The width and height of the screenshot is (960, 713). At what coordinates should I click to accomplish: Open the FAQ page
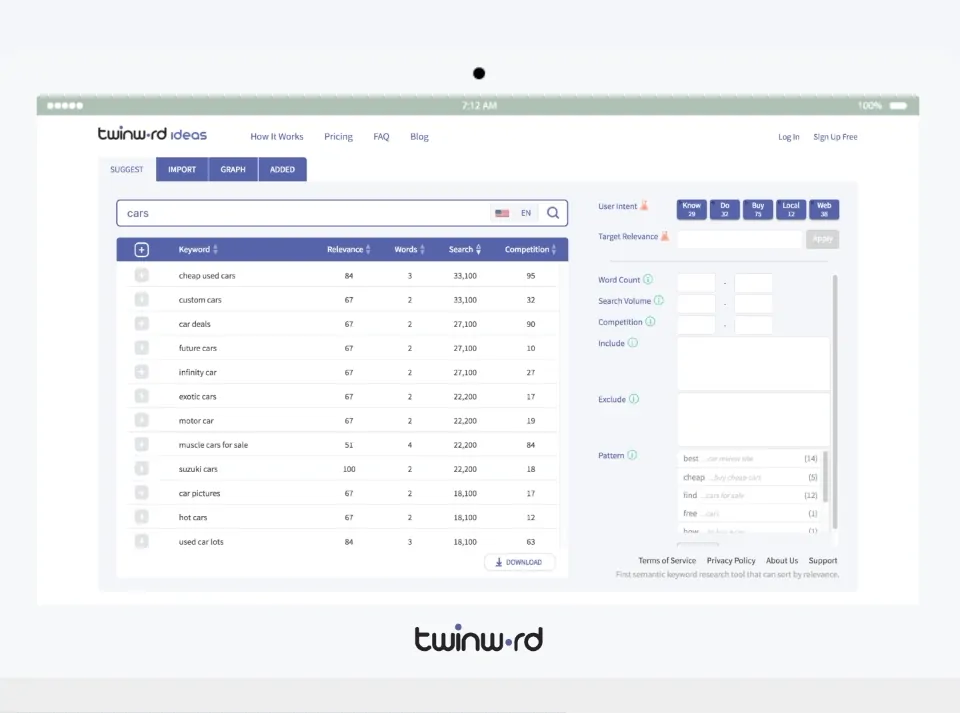381,136
